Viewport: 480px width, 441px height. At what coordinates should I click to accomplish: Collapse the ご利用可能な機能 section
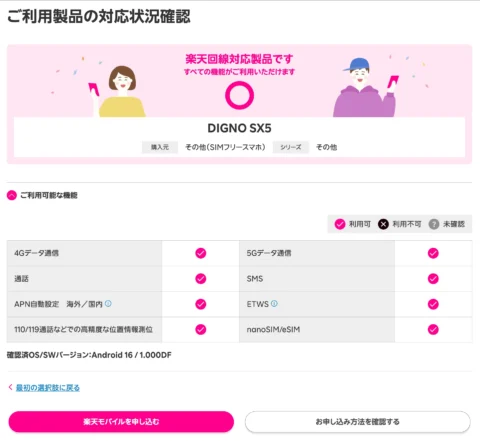(12, 195)
